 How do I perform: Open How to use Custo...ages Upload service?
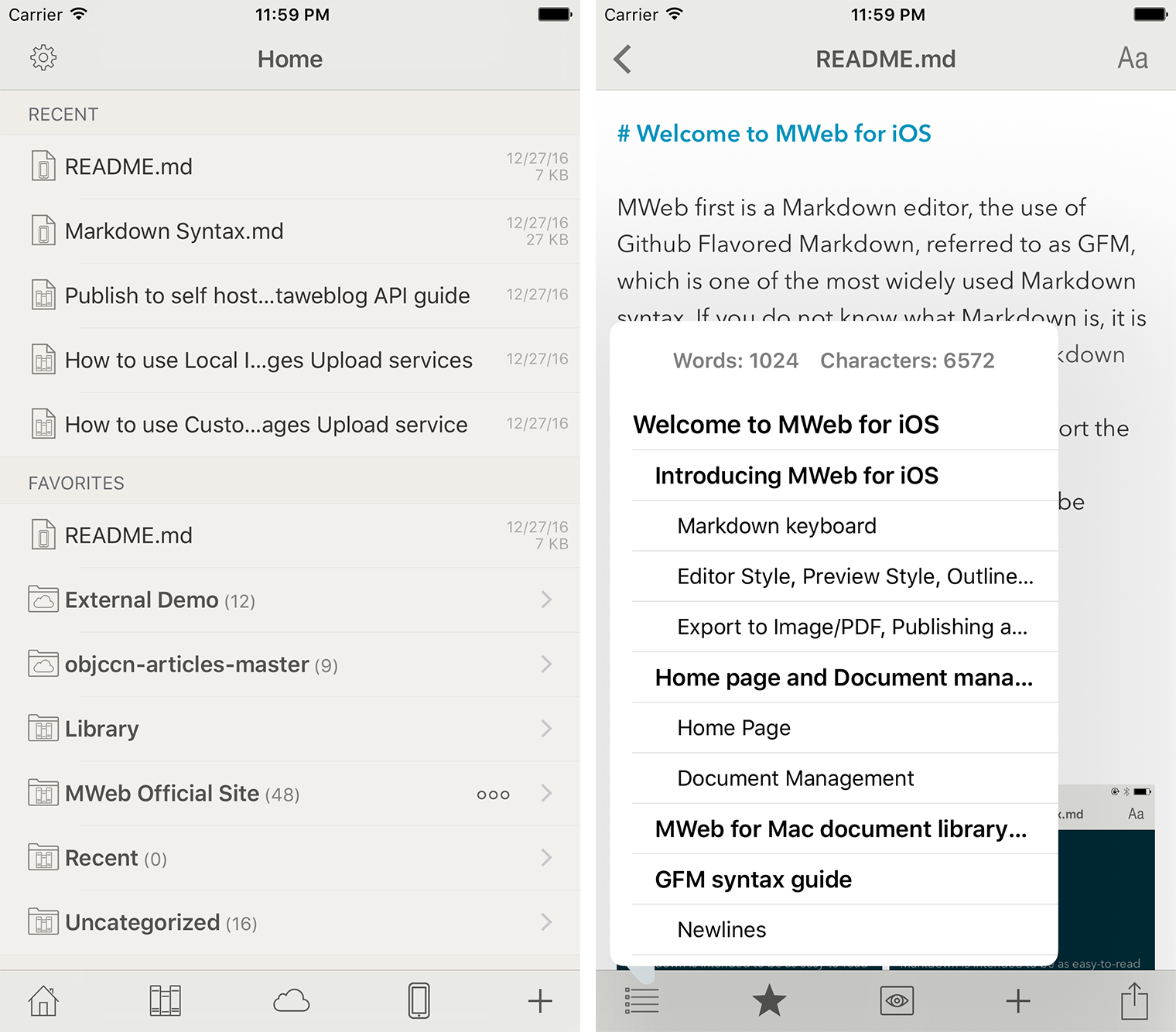click(290, 424)
